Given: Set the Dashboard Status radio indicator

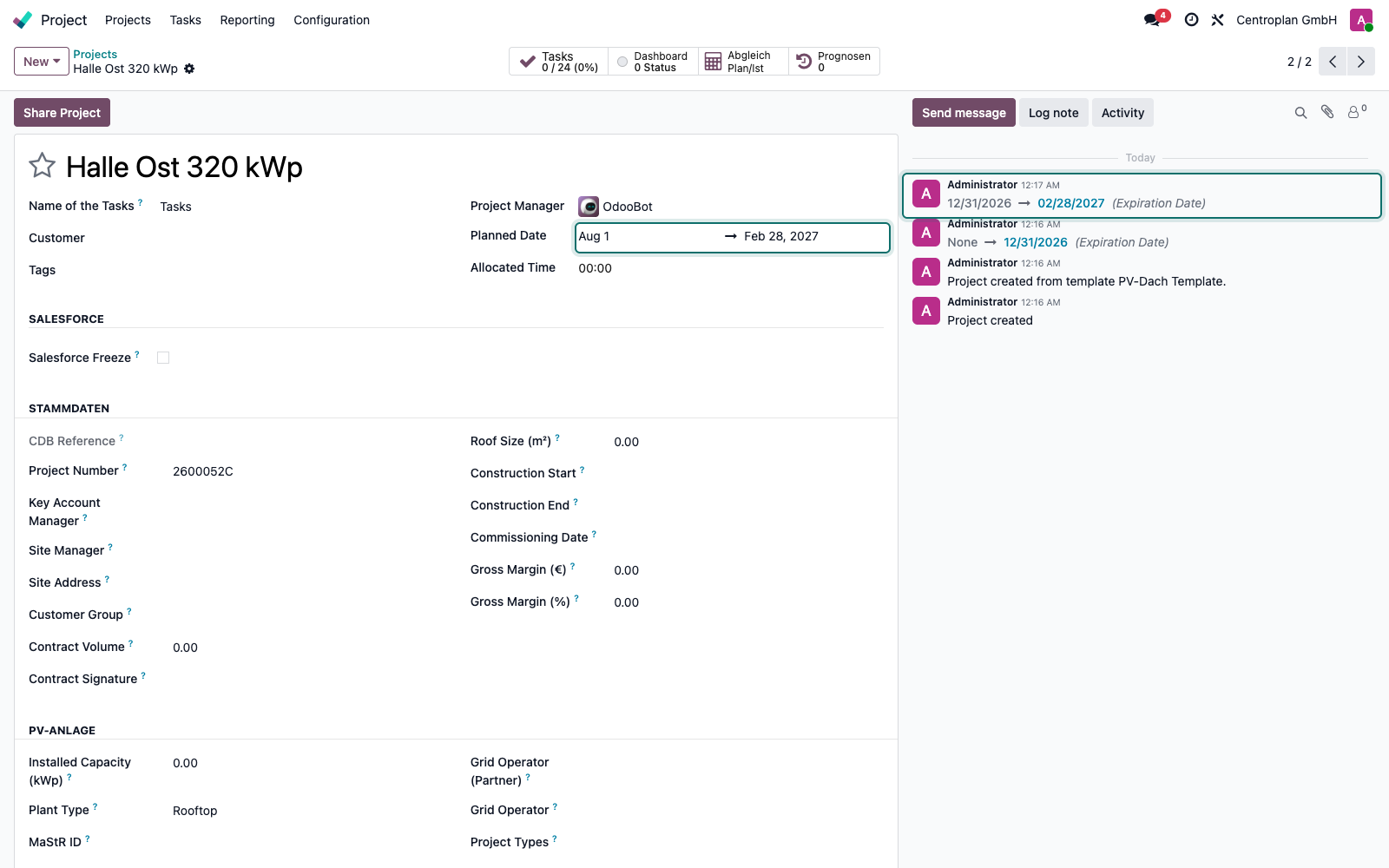Looking at the screenshot, I should tap(622, 62).
